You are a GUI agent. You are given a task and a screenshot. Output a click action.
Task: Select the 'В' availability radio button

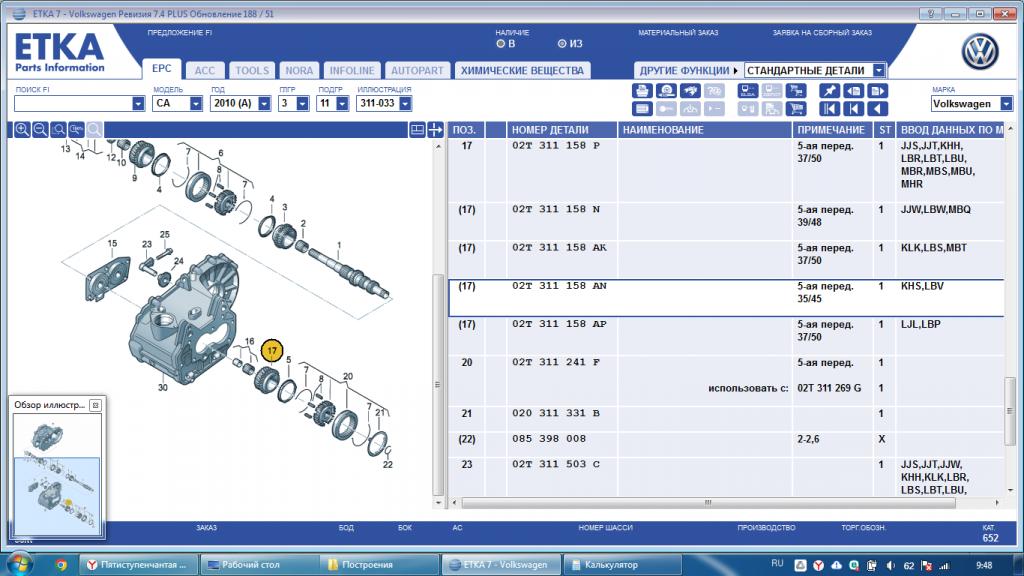(x=500, y=44)
